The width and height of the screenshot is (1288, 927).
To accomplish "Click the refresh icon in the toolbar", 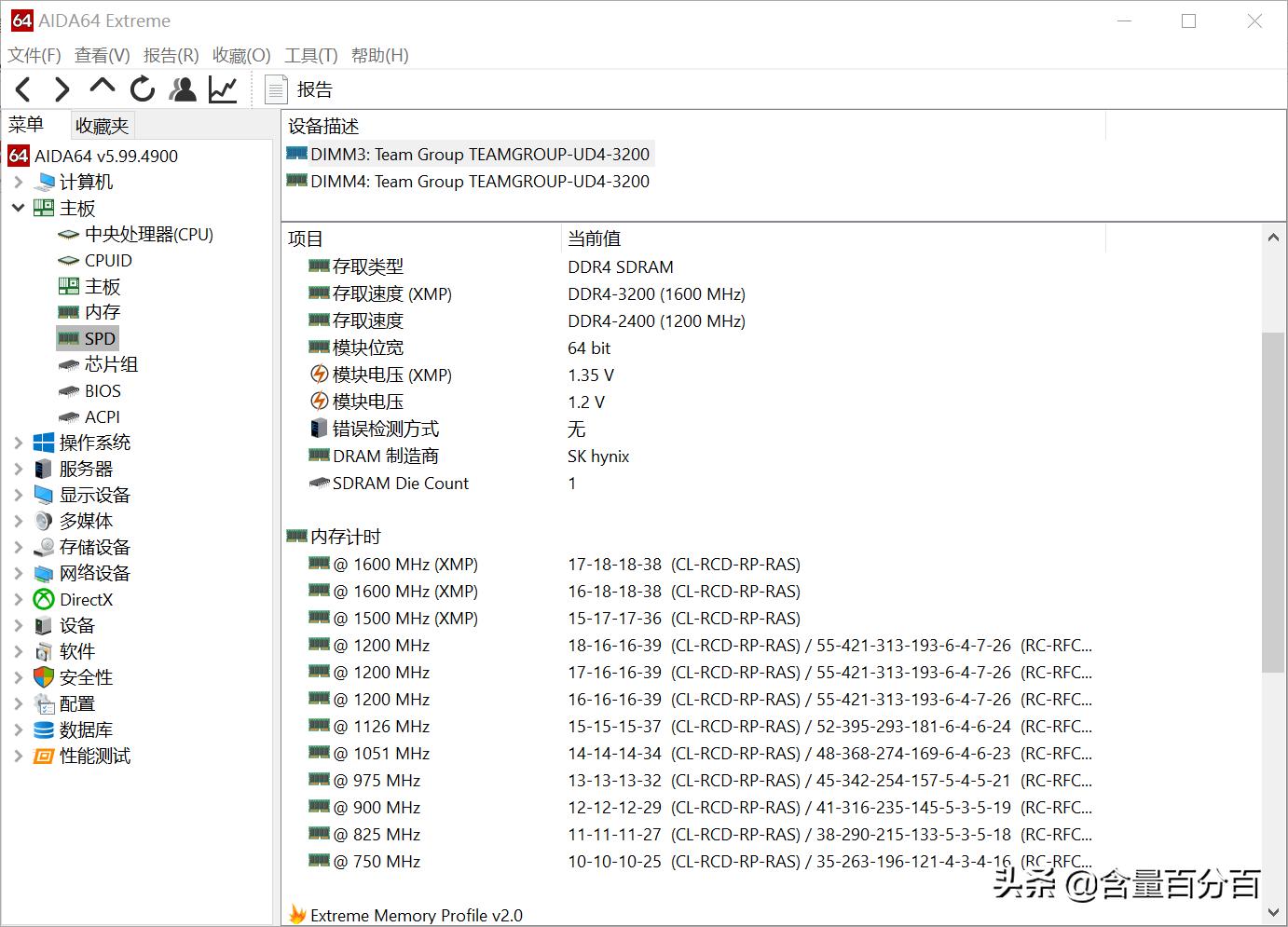I will point(142,89).
